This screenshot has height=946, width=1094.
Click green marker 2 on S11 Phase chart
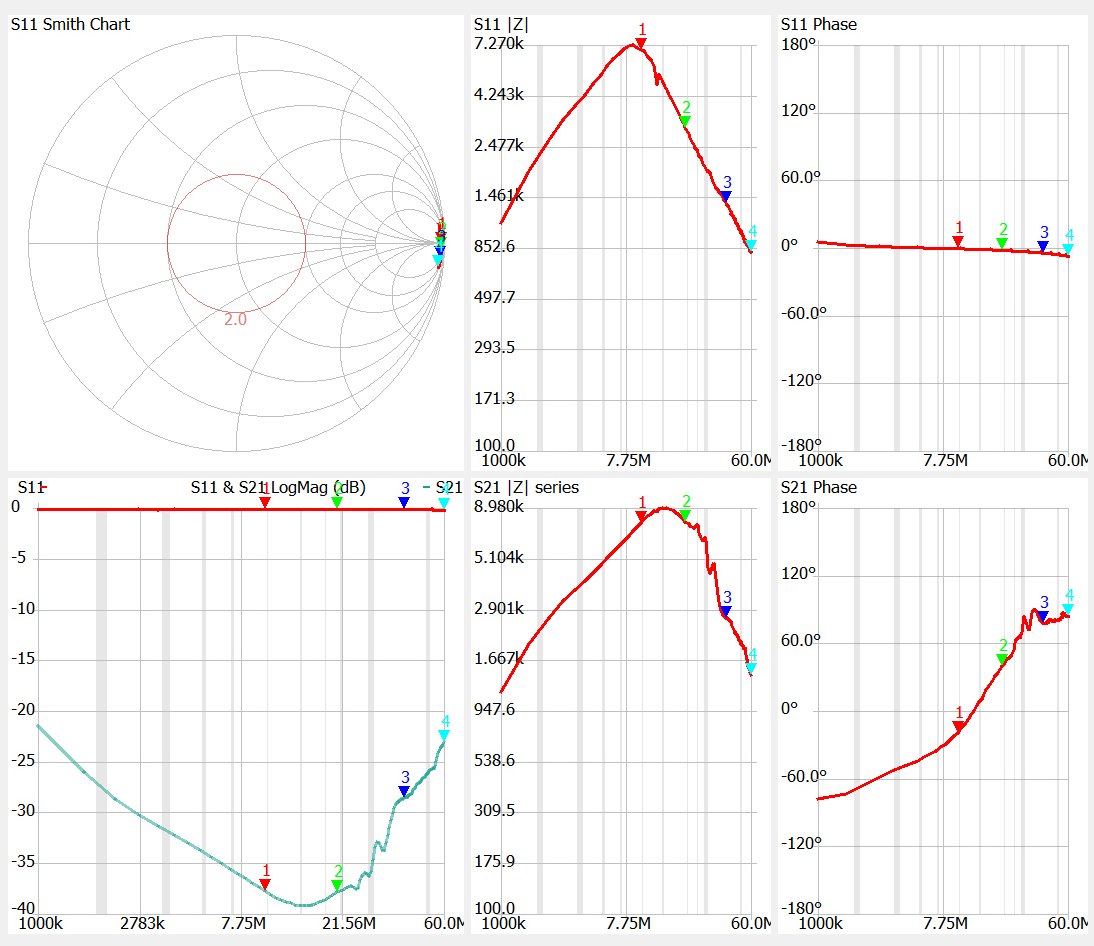pyautogui.click(x=1002, y=243)
